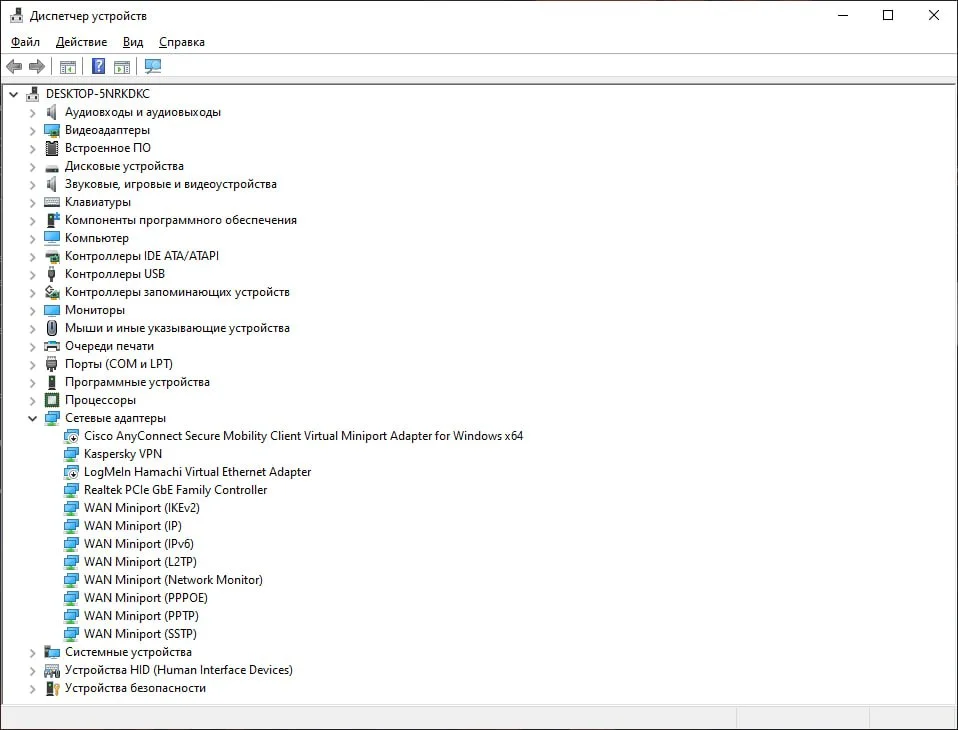Select WAN Miniport (IPv6)
958x730 pixels.
click(x=139, y=544)
